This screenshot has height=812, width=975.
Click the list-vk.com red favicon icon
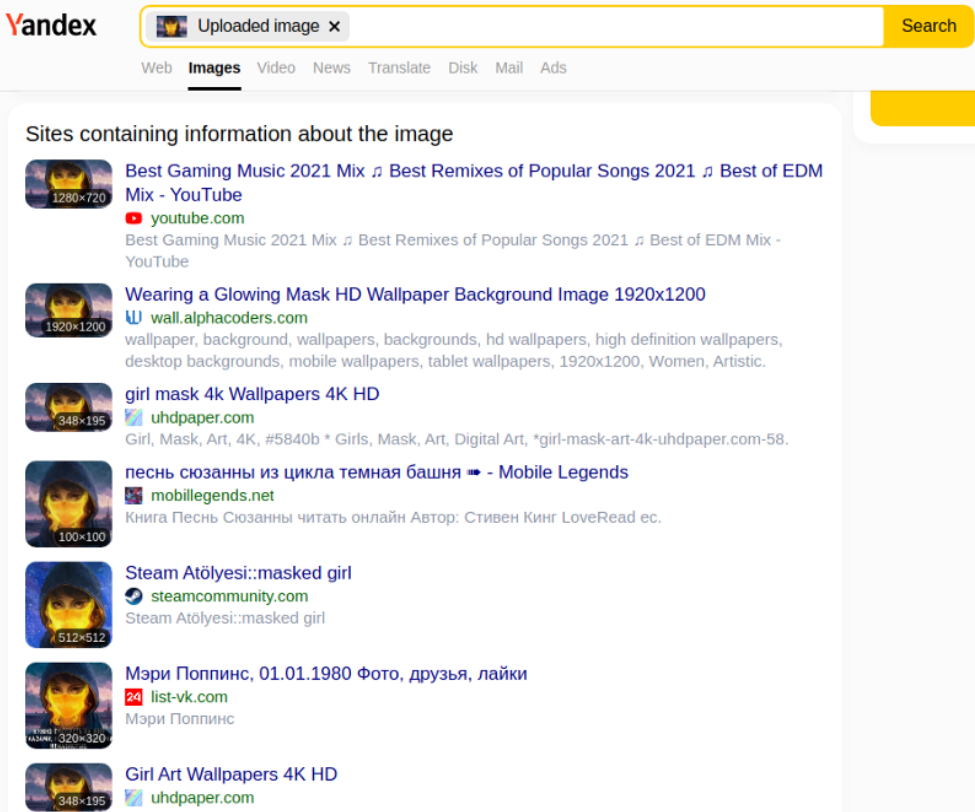point(134,697)
